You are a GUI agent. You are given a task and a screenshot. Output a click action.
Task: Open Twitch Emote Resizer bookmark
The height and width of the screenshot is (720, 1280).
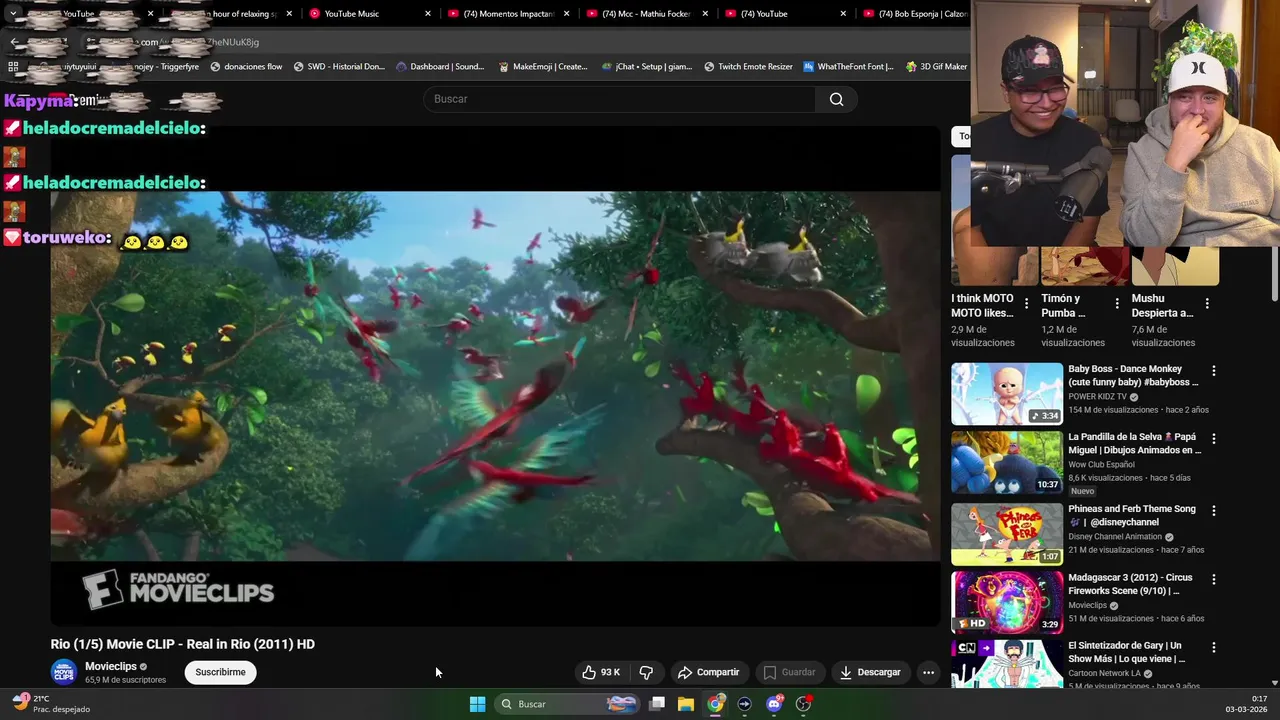pyautogui.click(x=748, y=67)
